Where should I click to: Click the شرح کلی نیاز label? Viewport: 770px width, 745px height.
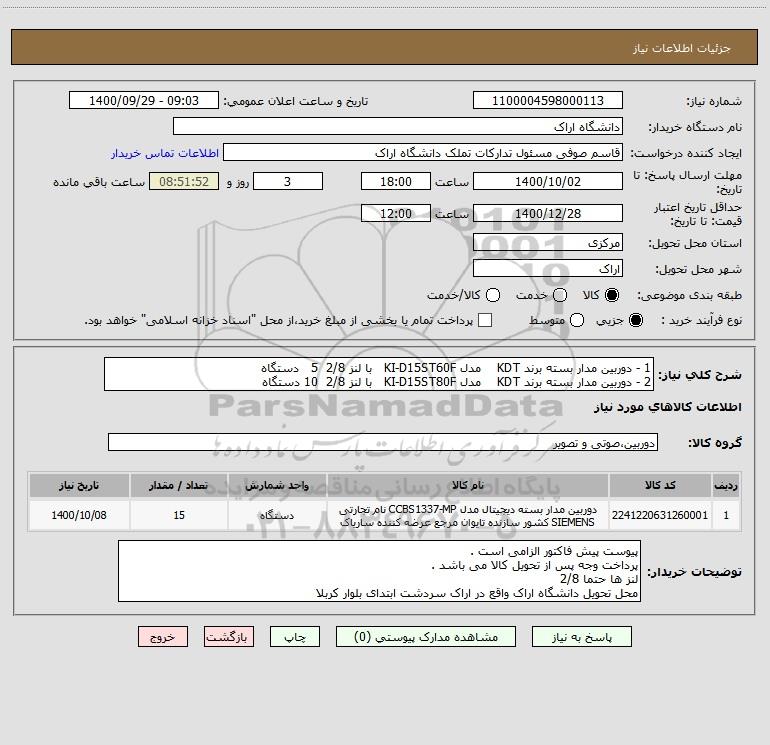(700, 375)
